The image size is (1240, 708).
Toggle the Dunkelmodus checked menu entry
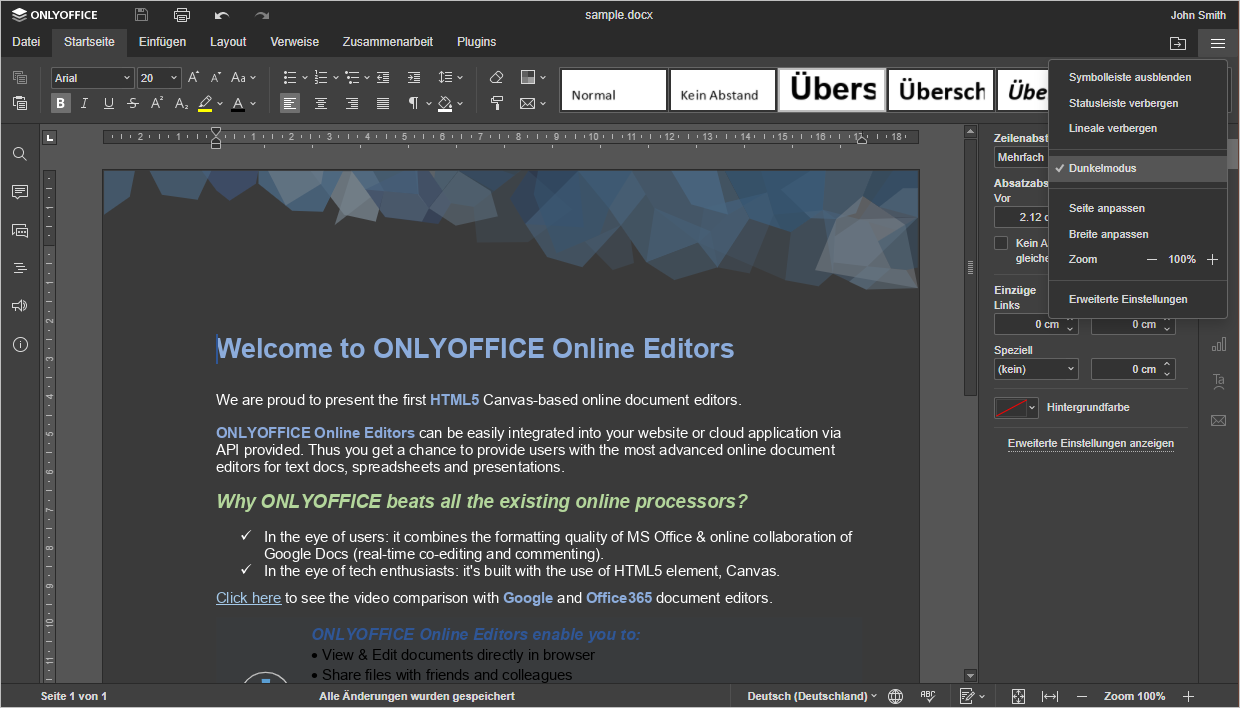(1137, 168)
